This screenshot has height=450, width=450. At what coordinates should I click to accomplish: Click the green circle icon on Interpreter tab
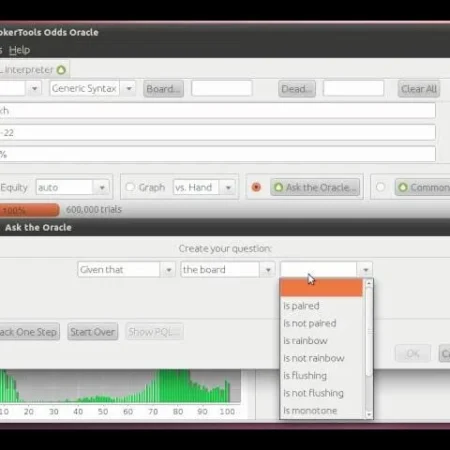[x=61, y=70]
